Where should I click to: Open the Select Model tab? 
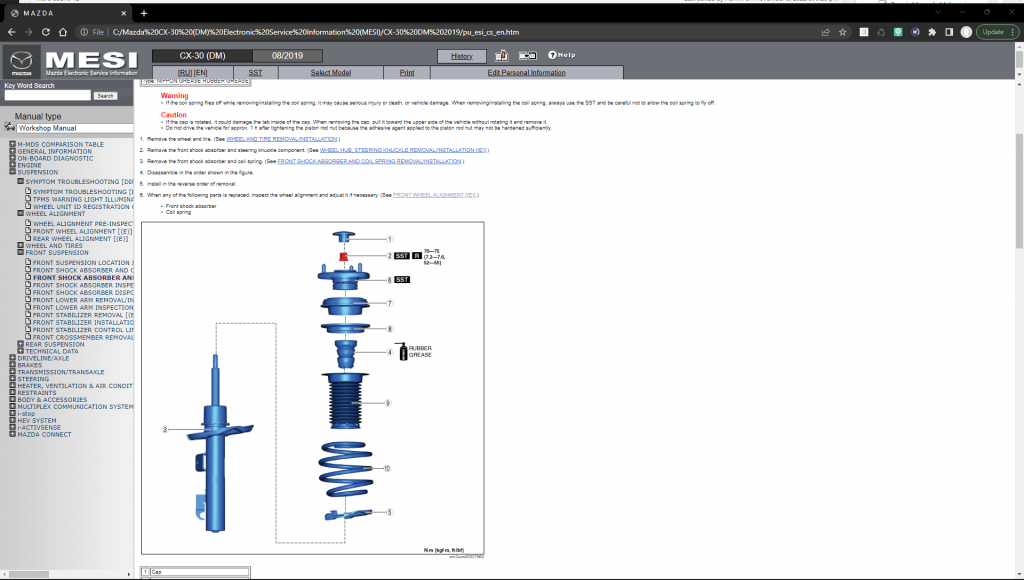tap(330, 73)
